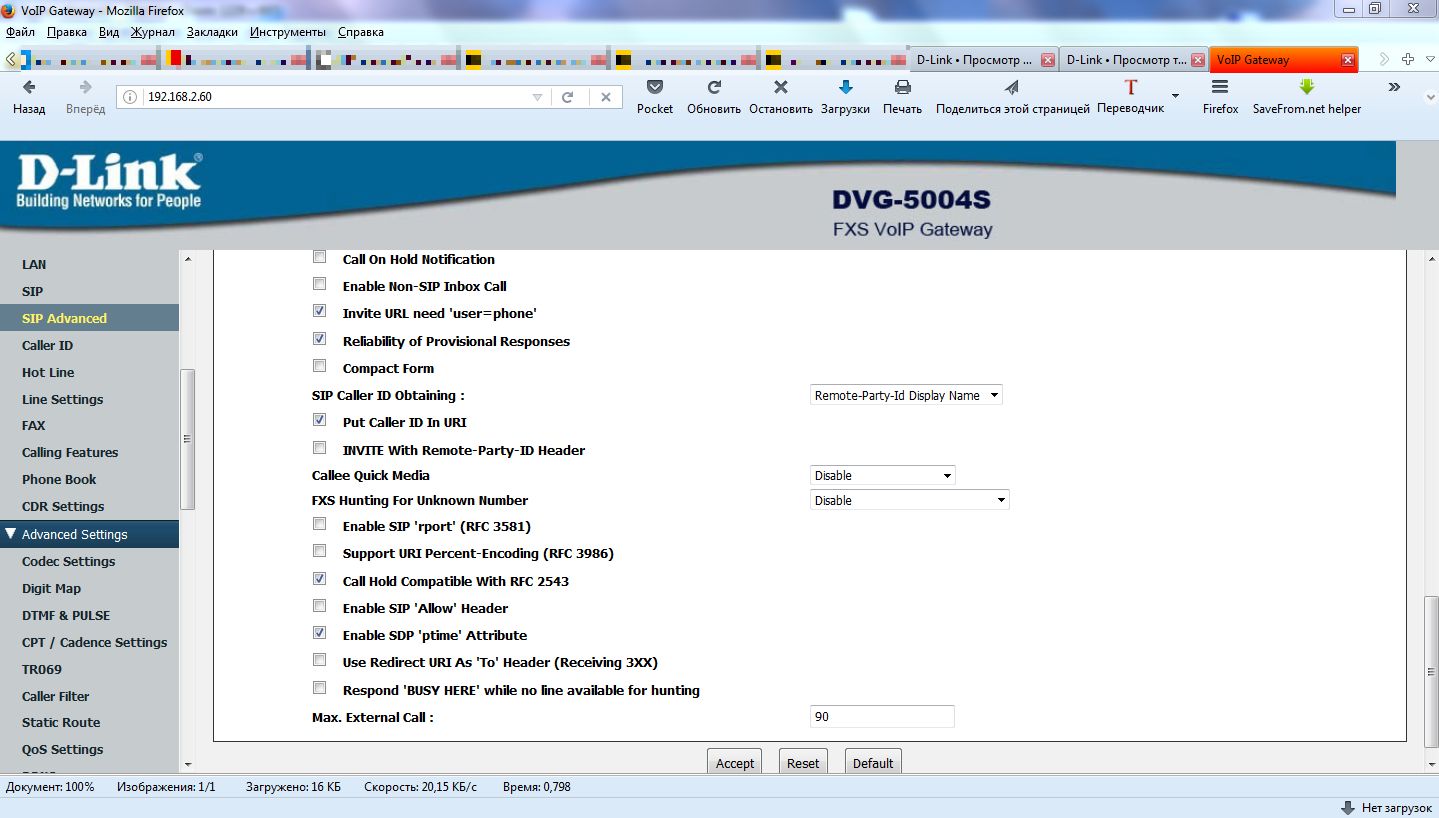The image size is (1439, 818).
Task: Click the downloads arrow in status bar
Action: [1347, 807]
